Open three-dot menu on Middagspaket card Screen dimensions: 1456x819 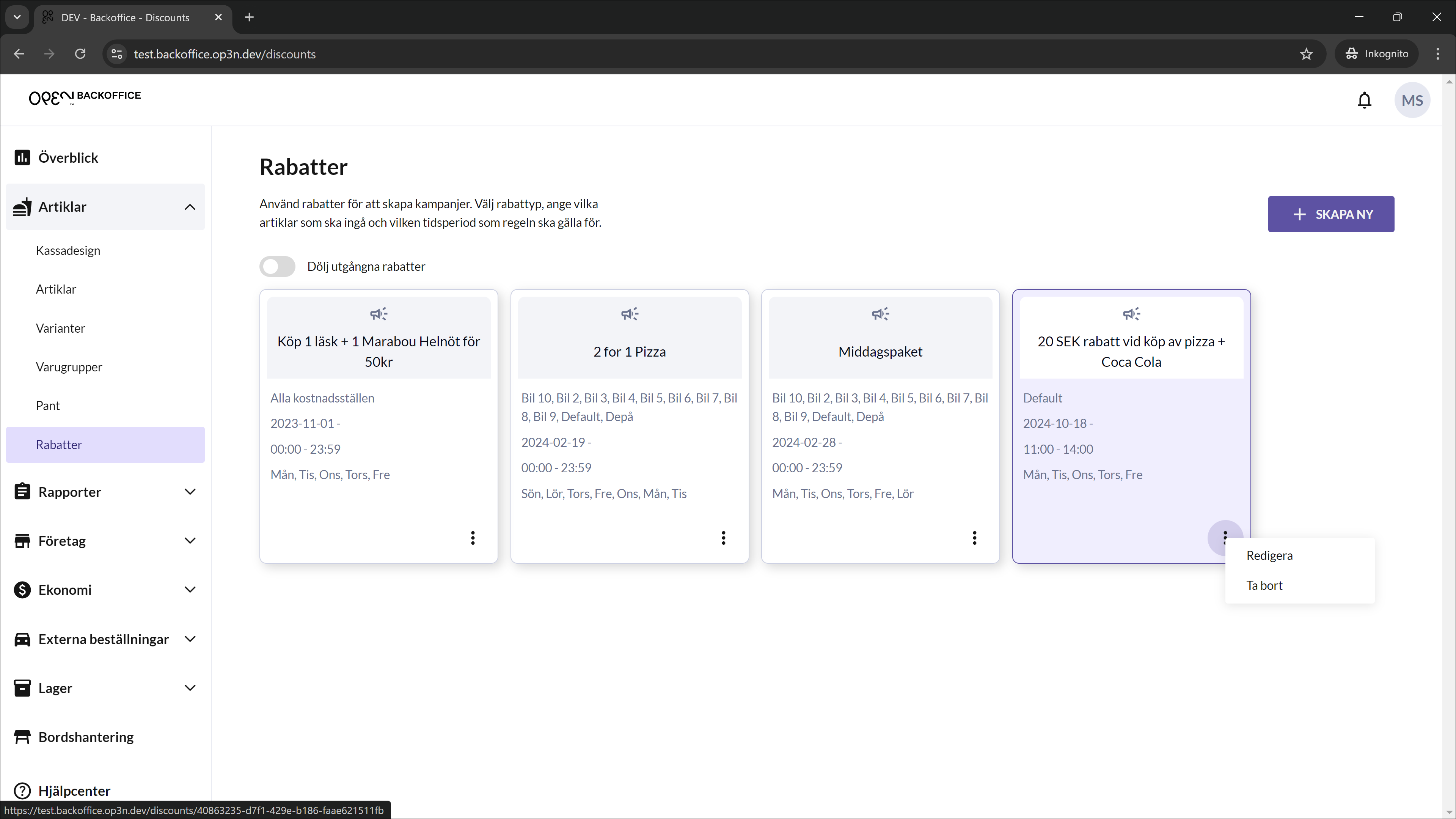click(x=974, y=538)
